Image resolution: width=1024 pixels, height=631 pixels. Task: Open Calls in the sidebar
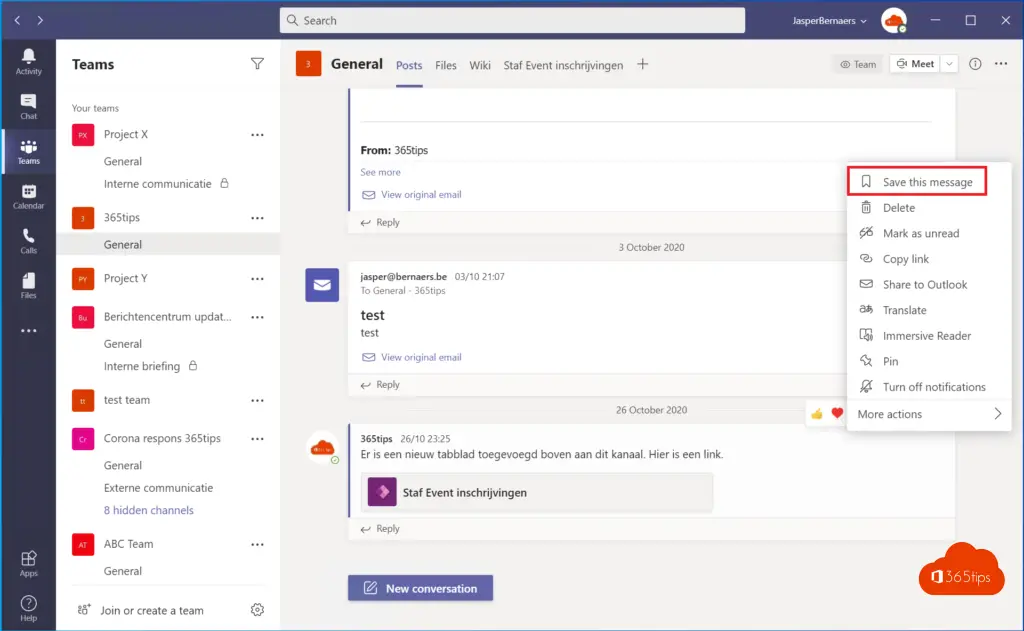point(28,241)
